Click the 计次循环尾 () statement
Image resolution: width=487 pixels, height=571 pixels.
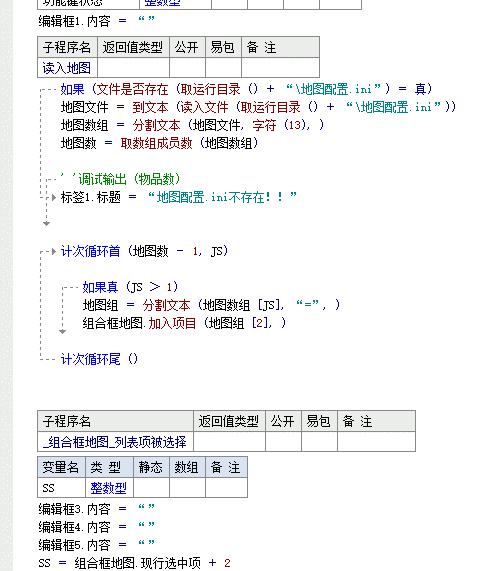point(99,359)
